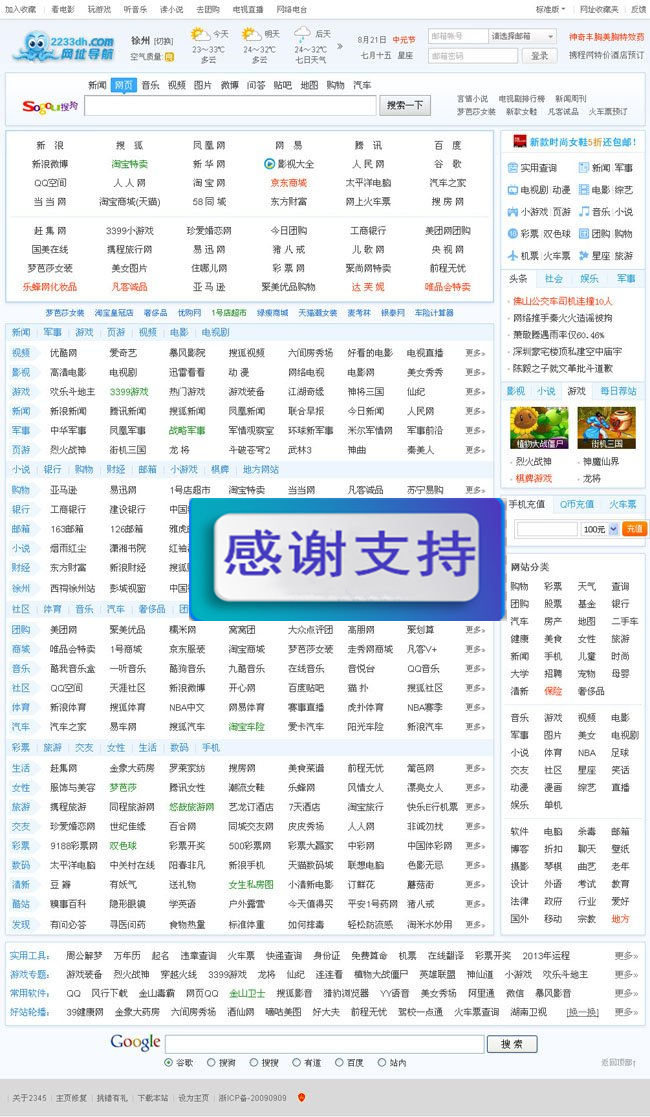Click the 加入收藏 link in top bar

pyautogui.click(x=21, y=9)
